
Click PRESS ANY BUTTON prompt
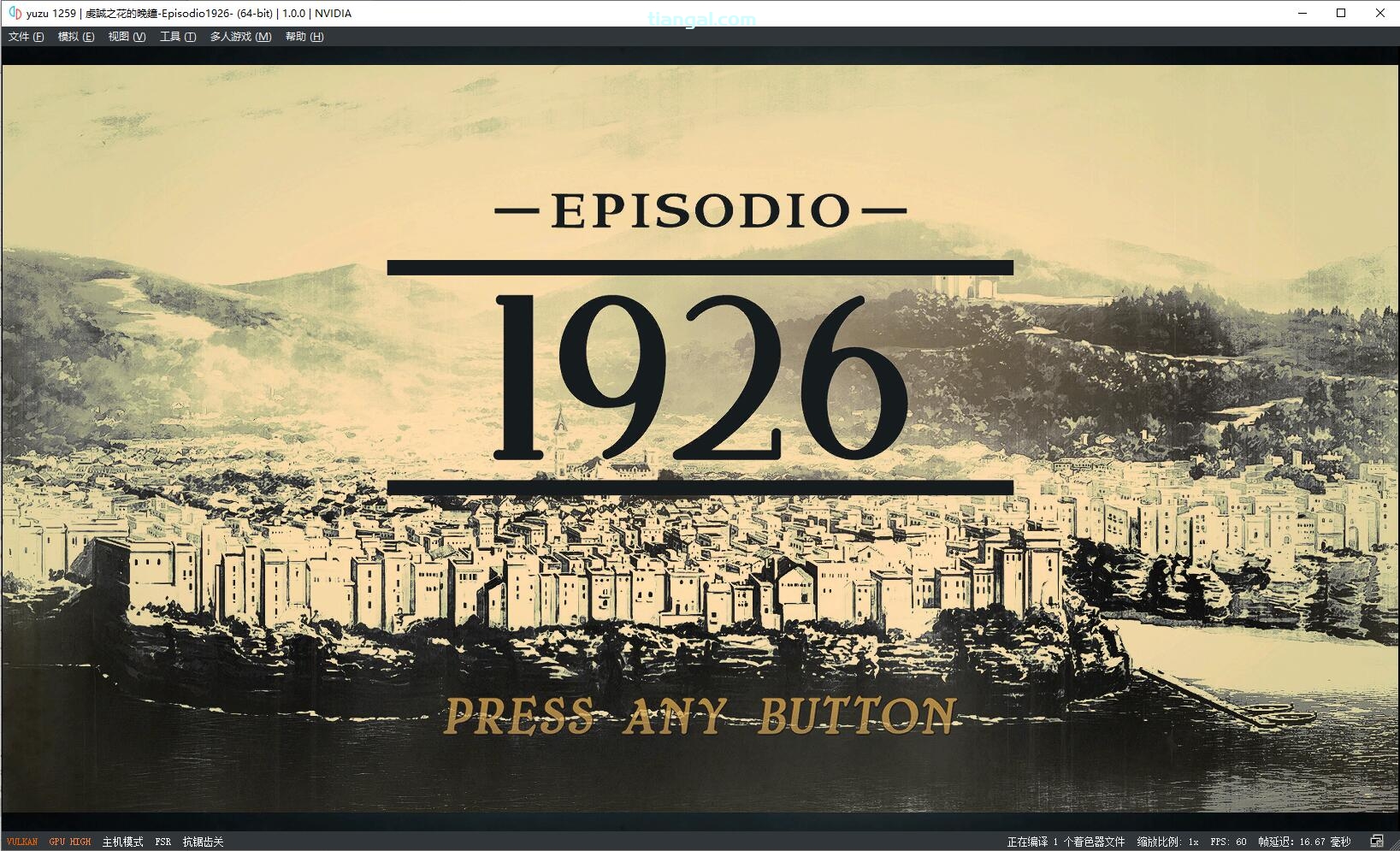tap(700, 716)
